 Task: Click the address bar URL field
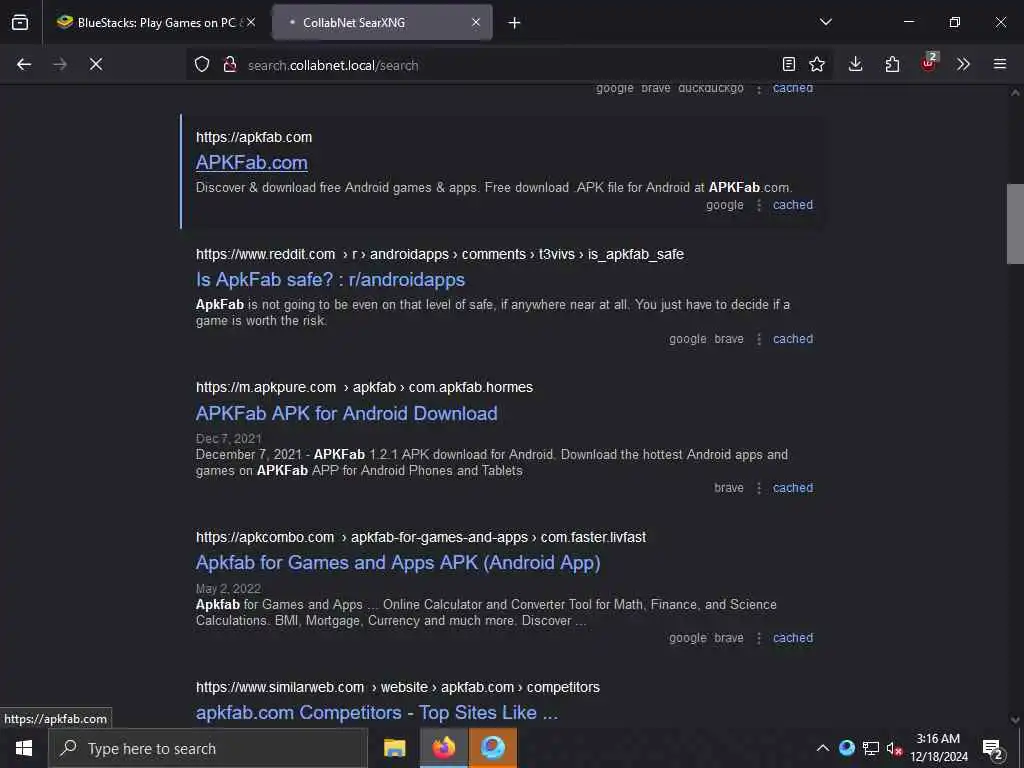coord(509,65)
